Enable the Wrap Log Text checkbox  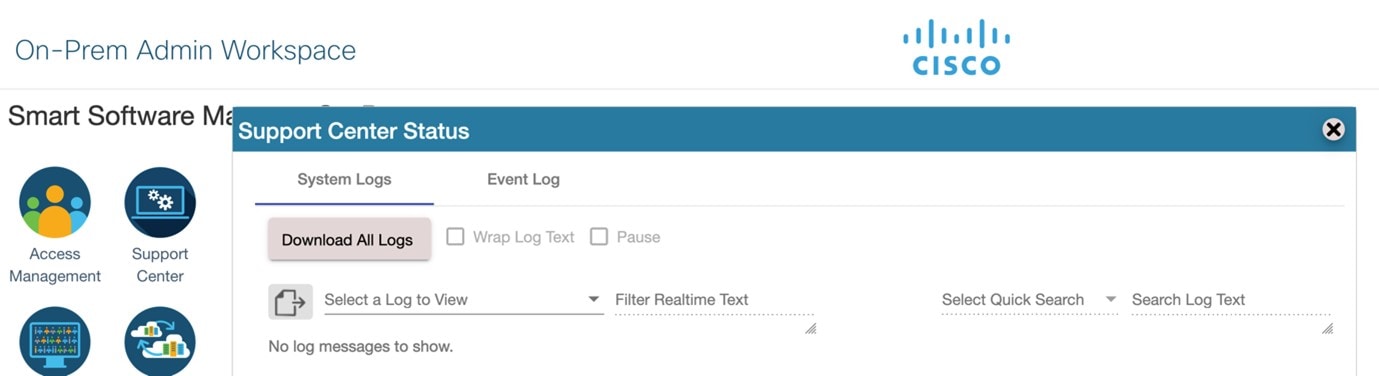455,237
